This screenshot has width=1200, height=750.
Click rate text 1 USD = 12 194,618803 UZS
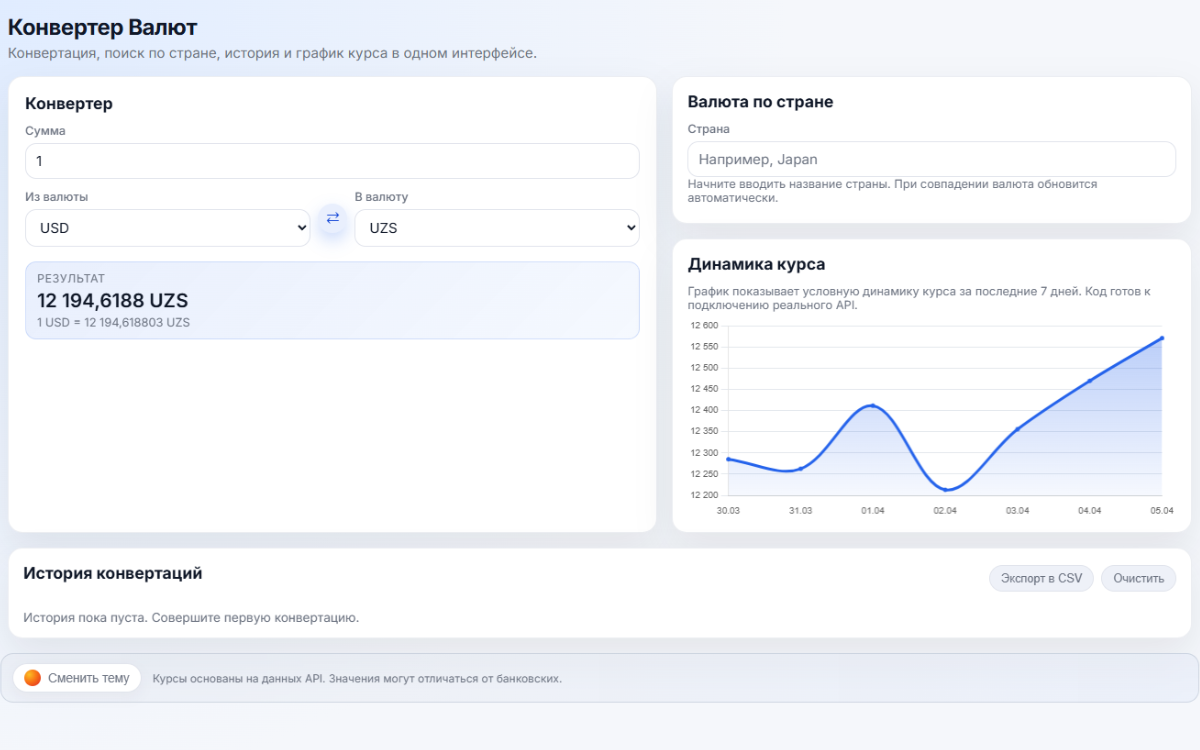pyautogui.click(x=114, y=323)
